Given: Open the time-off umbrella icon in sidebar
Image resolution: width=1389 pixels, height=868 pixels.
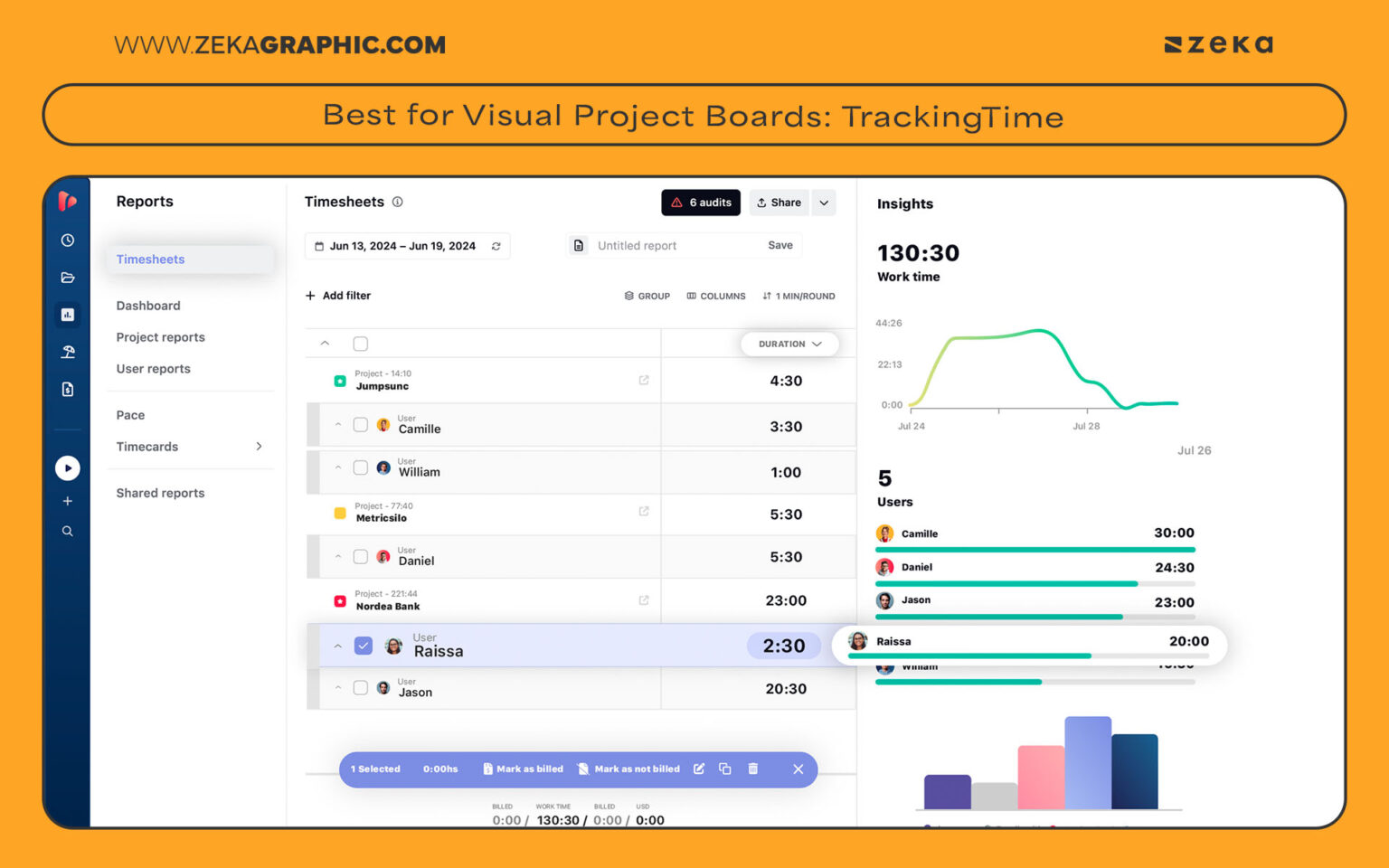Looking at the screenshot, I should point(68,352).
